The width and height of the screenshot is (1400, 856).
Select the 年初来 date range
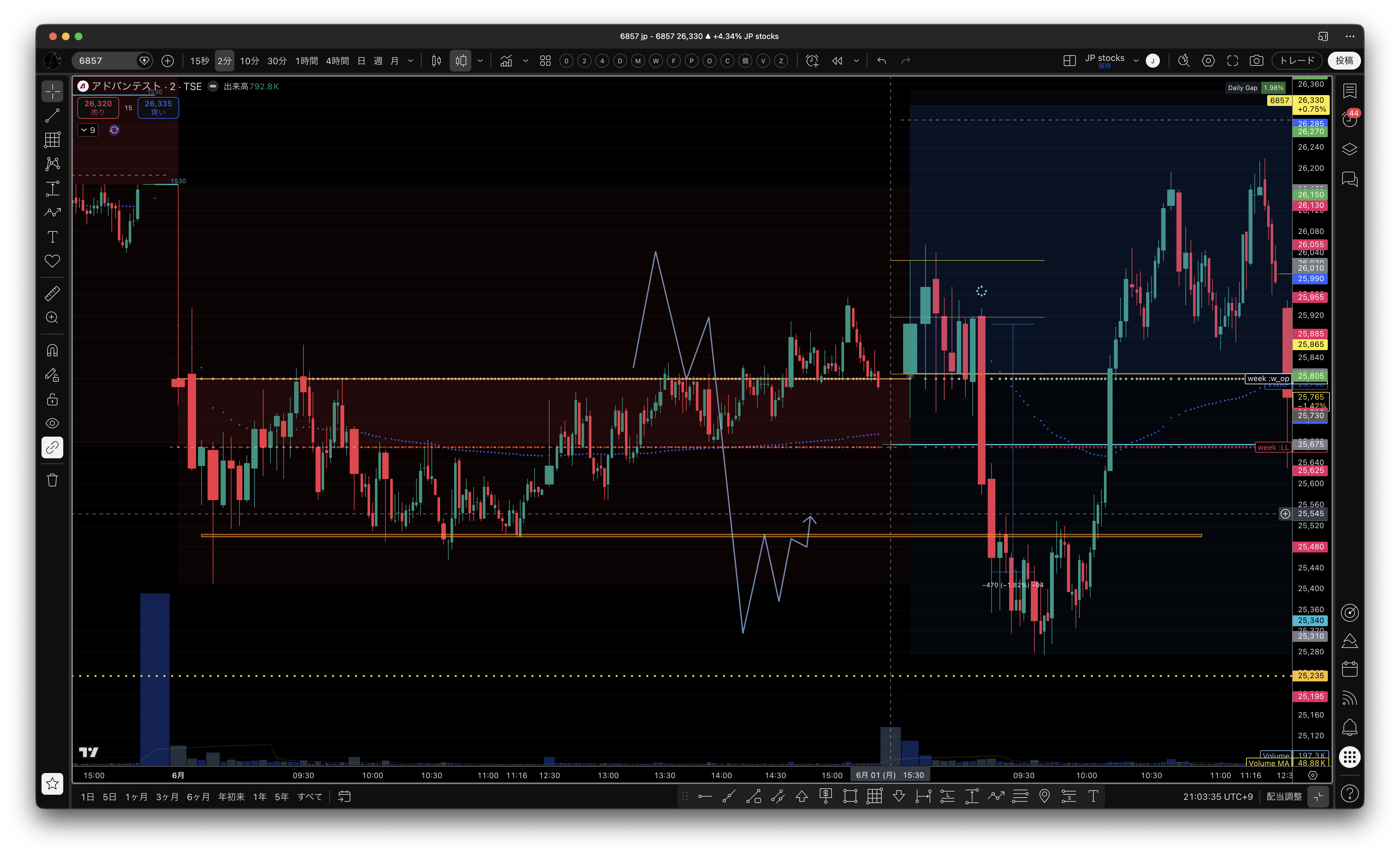[231, 797]
